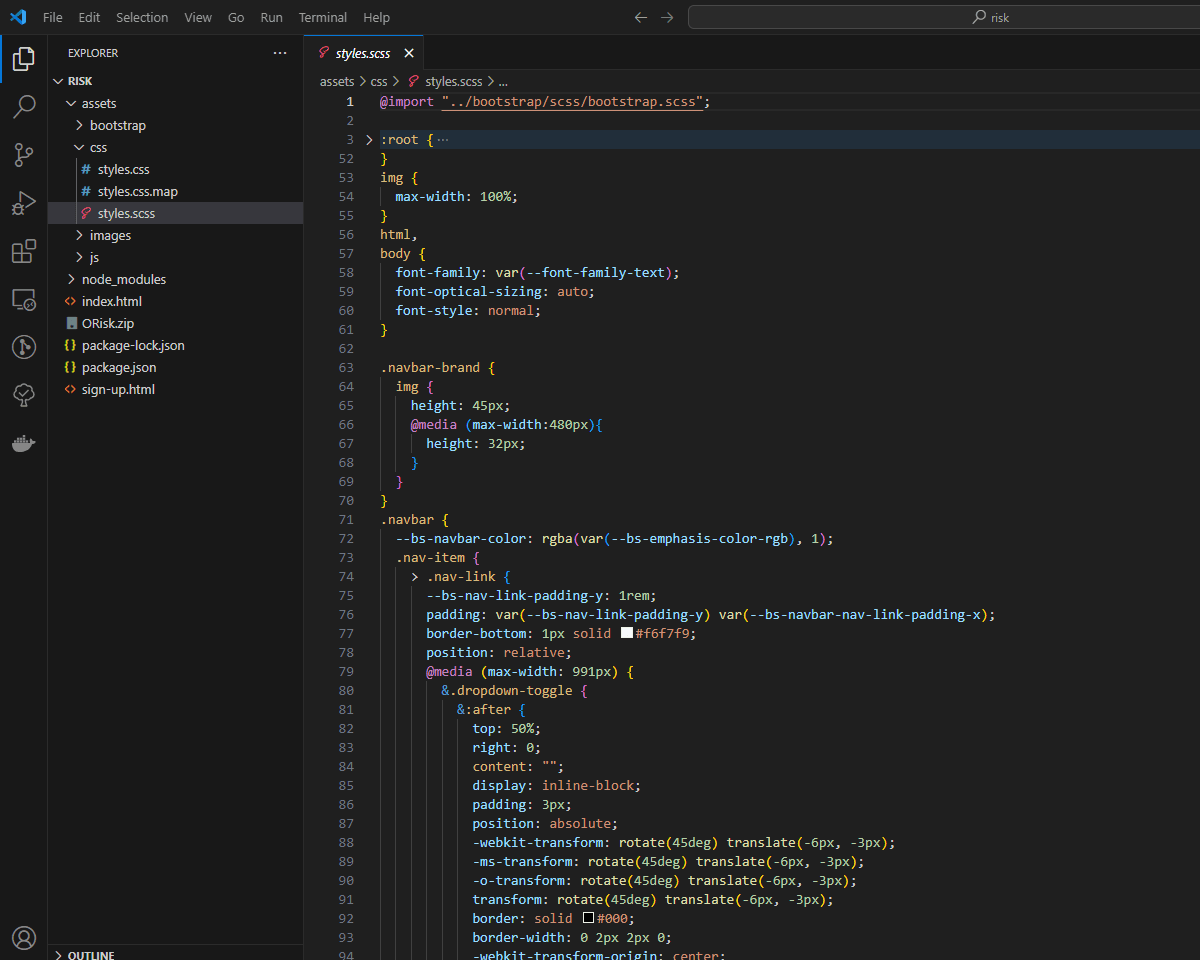Go back using the navigation arrow
This screenshot has height=960, width=1200.
(641, 17)
